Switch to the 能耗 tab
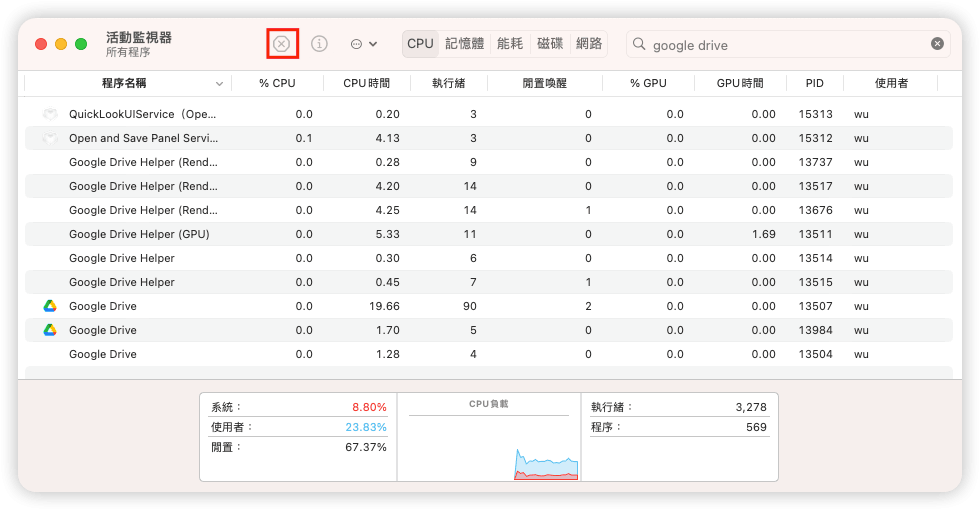Viewport: 980px width, 510px height. tap(509, 44)
